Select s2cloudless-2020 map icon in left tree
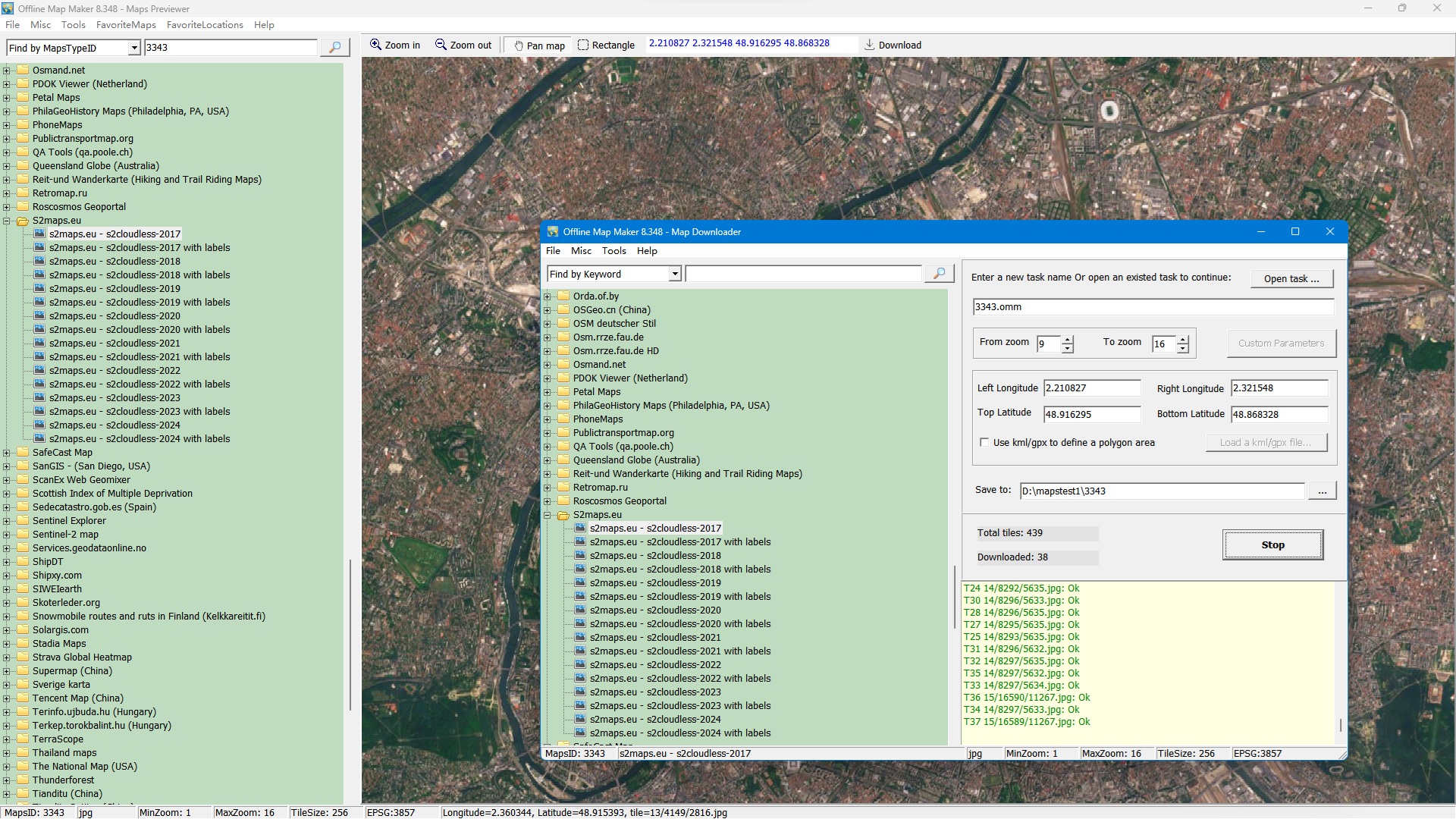 [x=40, y=316]
